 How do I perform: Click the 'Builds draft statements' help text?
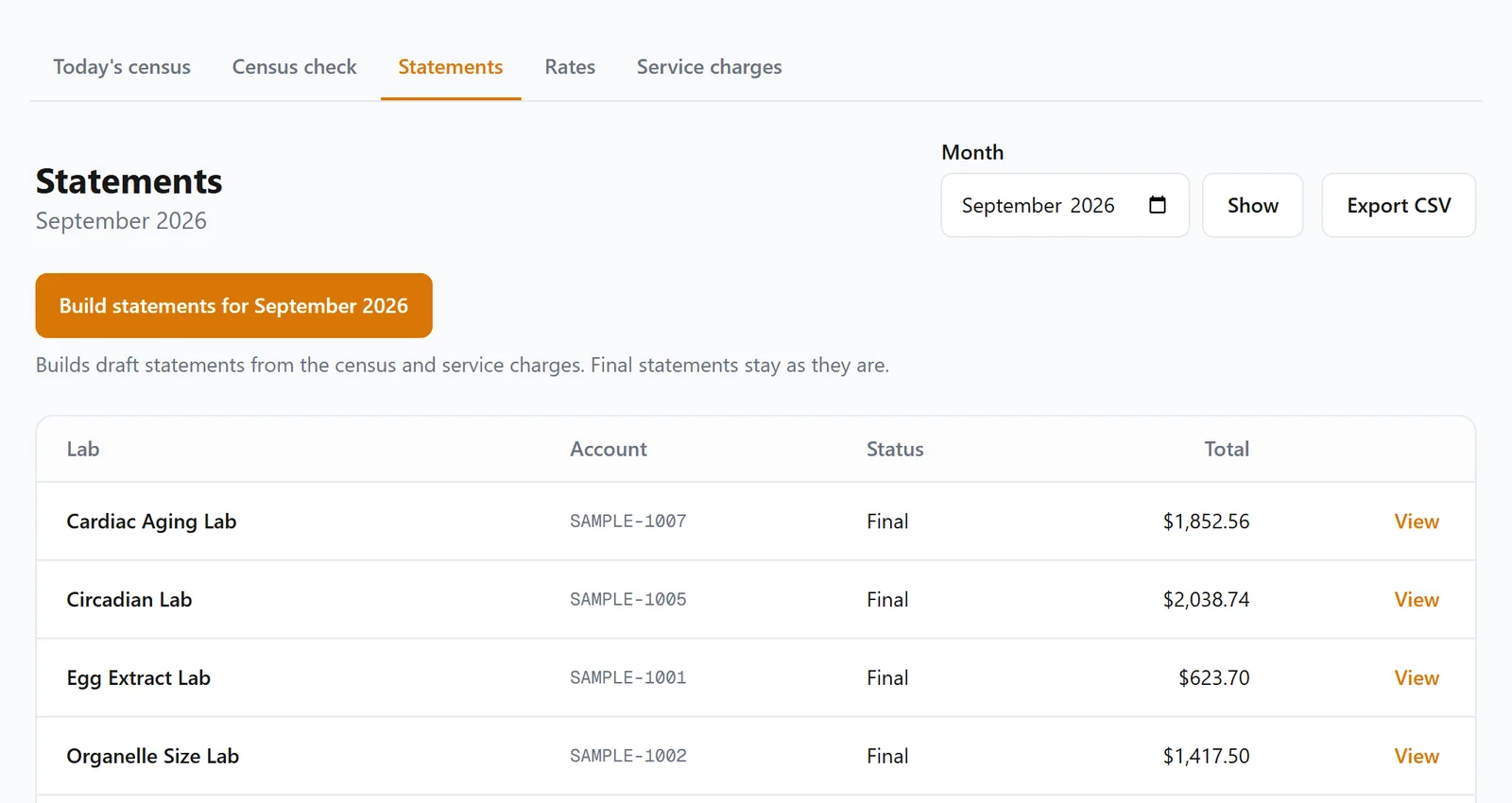(x=462, y=366)
